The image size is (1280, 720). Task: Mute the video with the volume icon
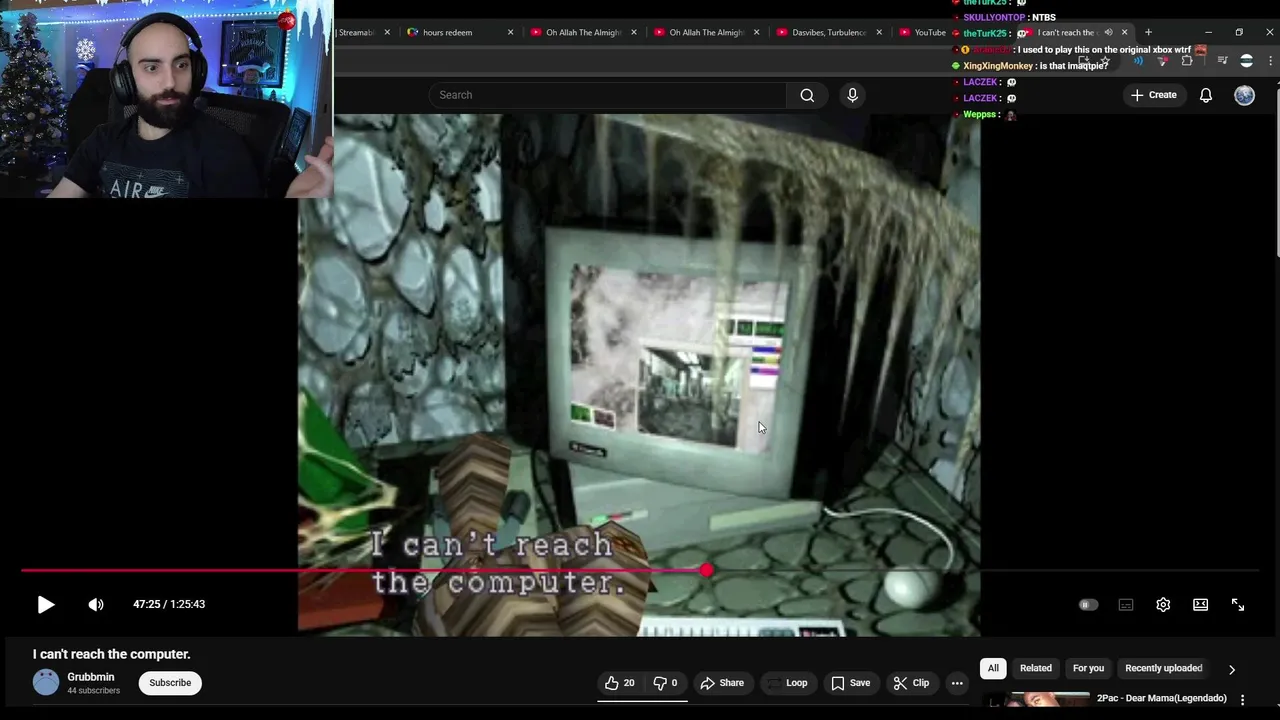coord(96,604)
